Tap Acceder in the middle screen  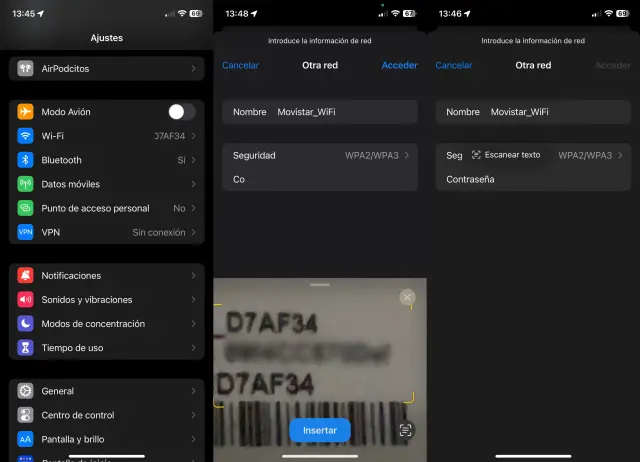pyautogui.click(x=399, y=65)
